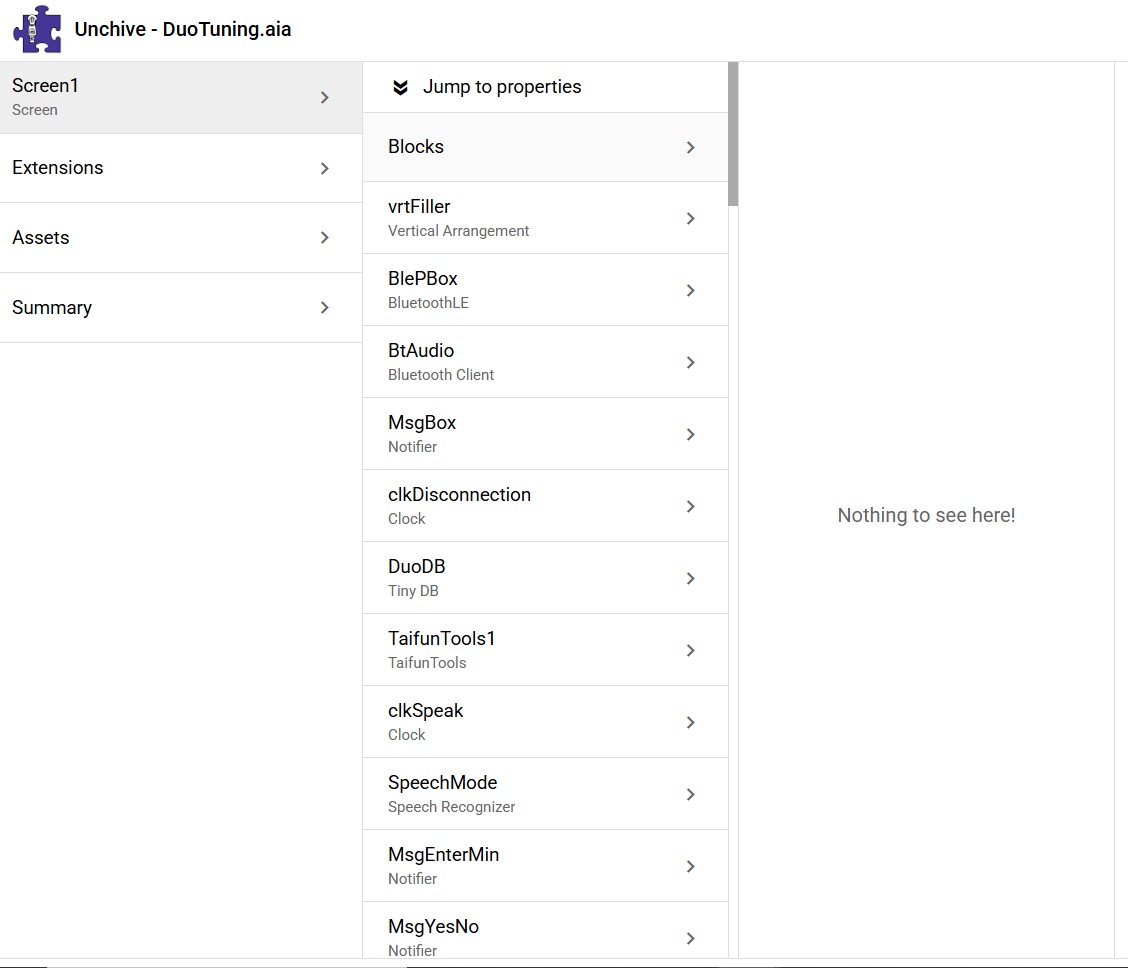Image resolution: width=1128 pixels, height=968 pixels.
Task: Click the Jump to properties link
Action: pos(501,87)
